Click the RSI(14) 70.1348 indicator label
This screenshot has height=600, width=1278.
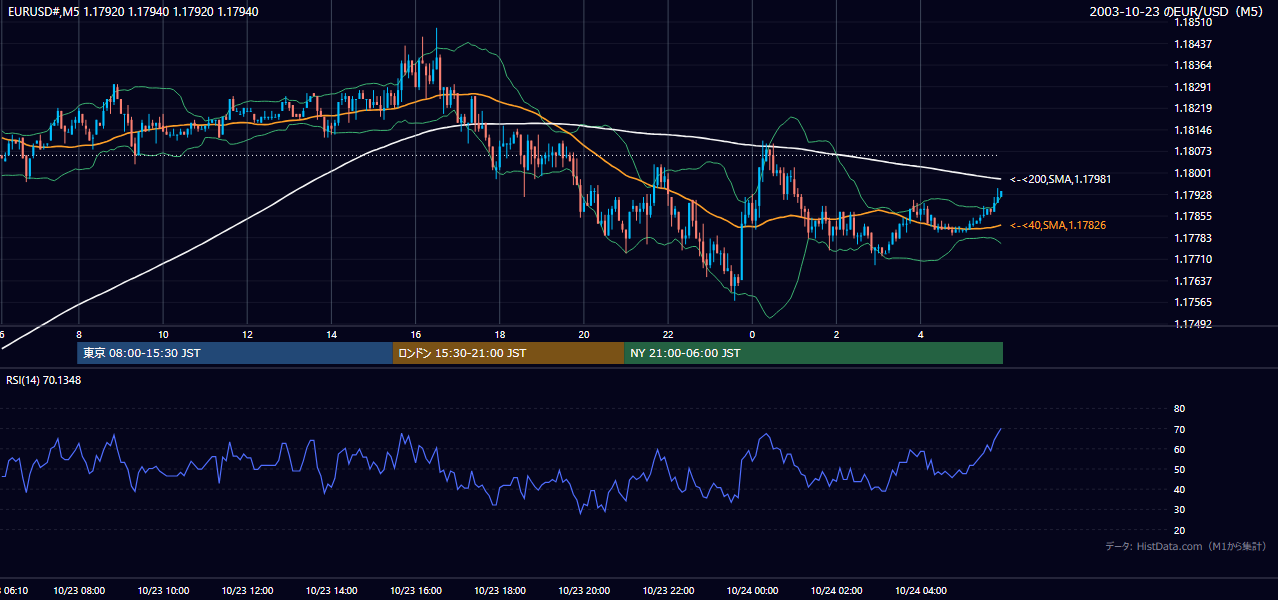tap(44, 380)
